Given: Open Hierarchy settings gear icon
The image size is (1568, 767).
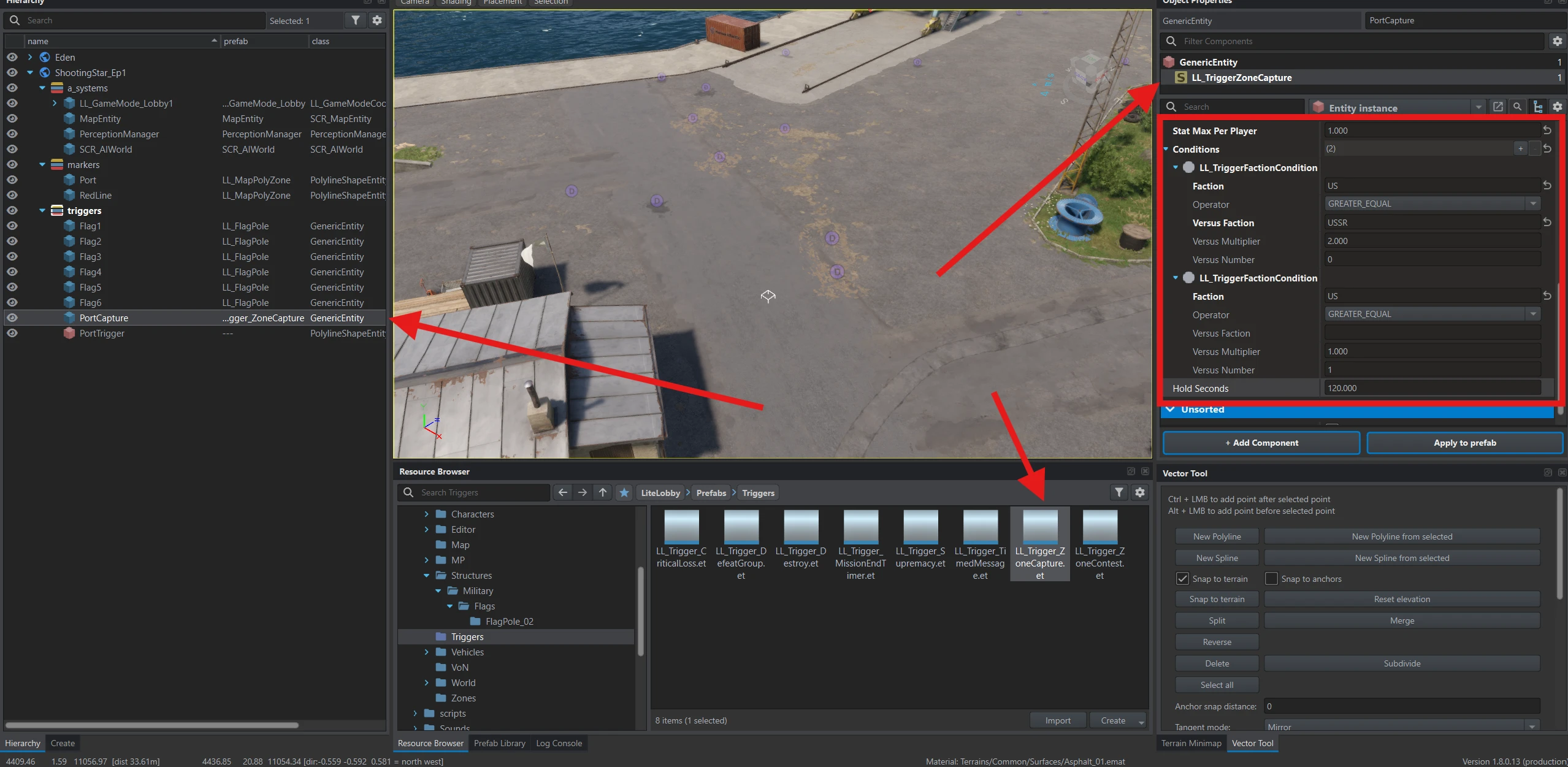Looking at the screenshot, I should click(377, 20).
